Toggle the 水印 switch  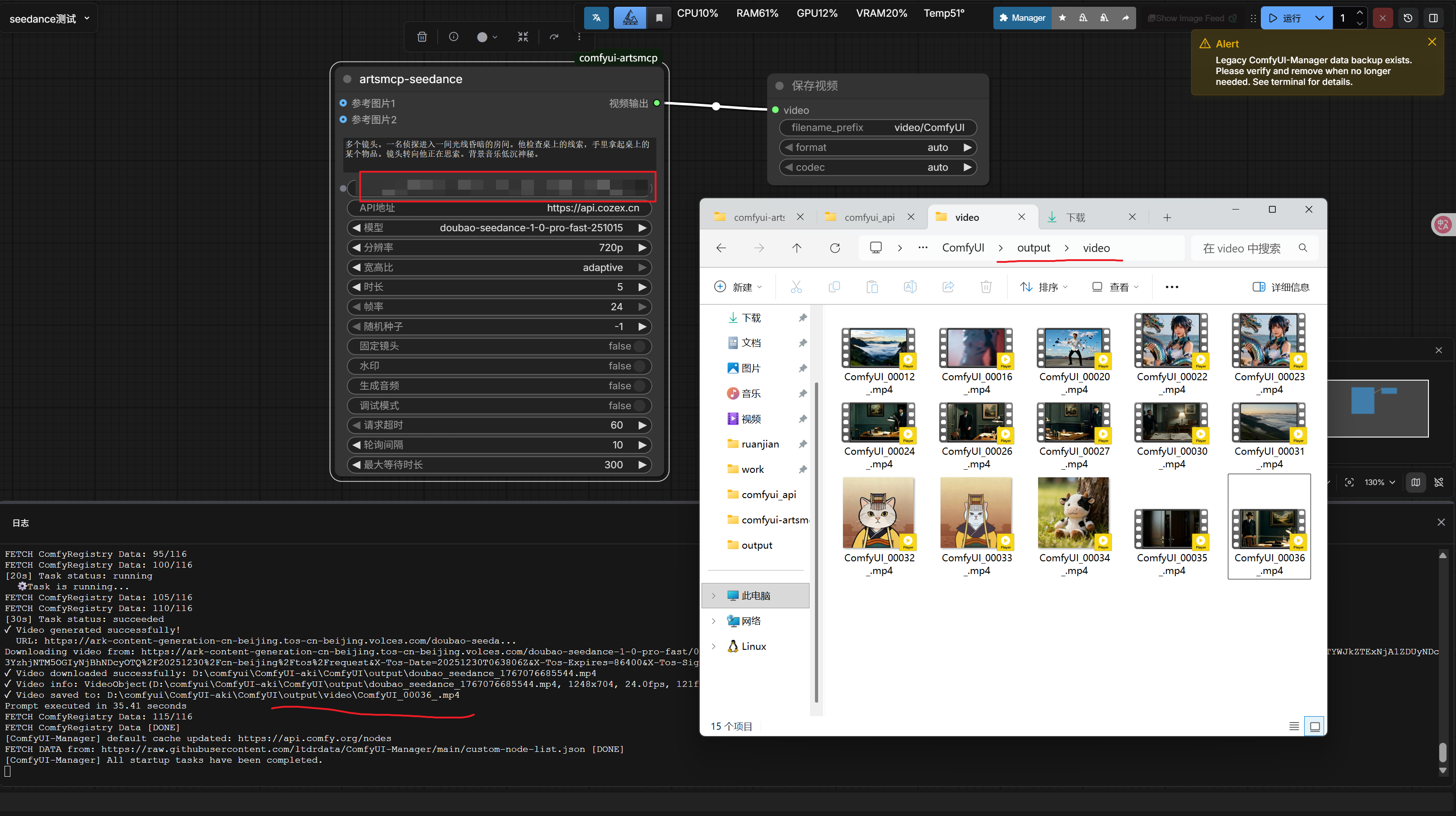click(640, 366)
